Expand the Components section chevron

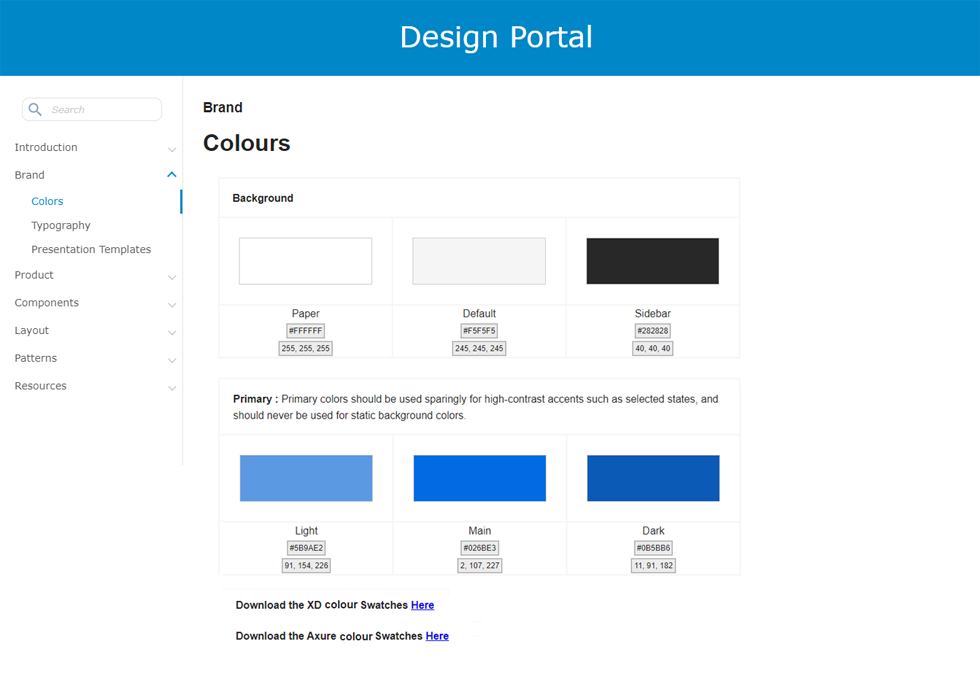click(172, 304)
